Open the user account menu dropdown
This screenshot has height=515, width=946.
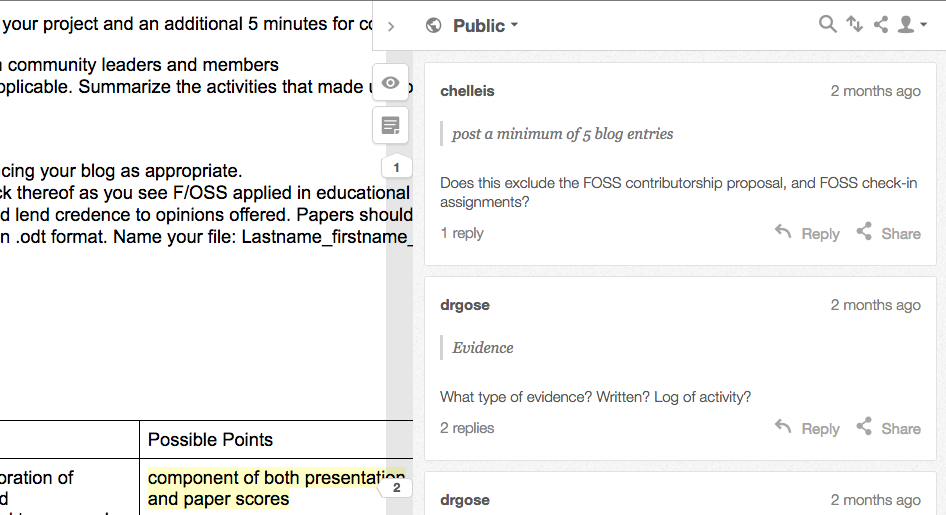909,24
